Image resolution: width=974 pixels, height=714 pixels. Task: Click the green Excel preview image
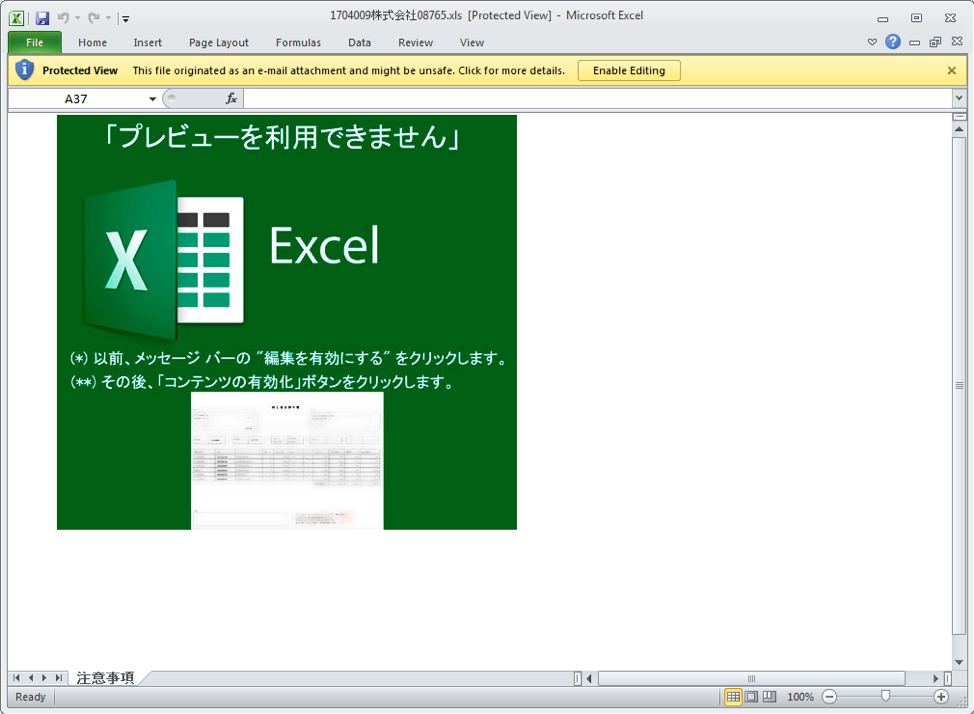pyautogui.click(x=287, y=323)
